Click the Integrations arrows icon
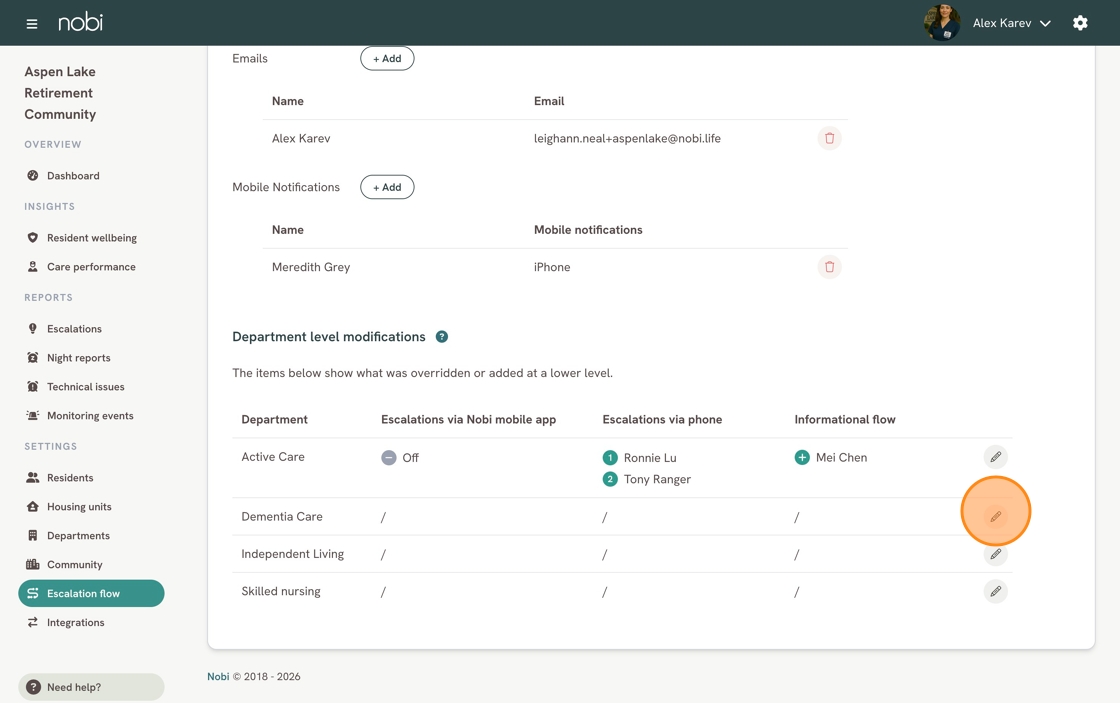 coord(32,622)
